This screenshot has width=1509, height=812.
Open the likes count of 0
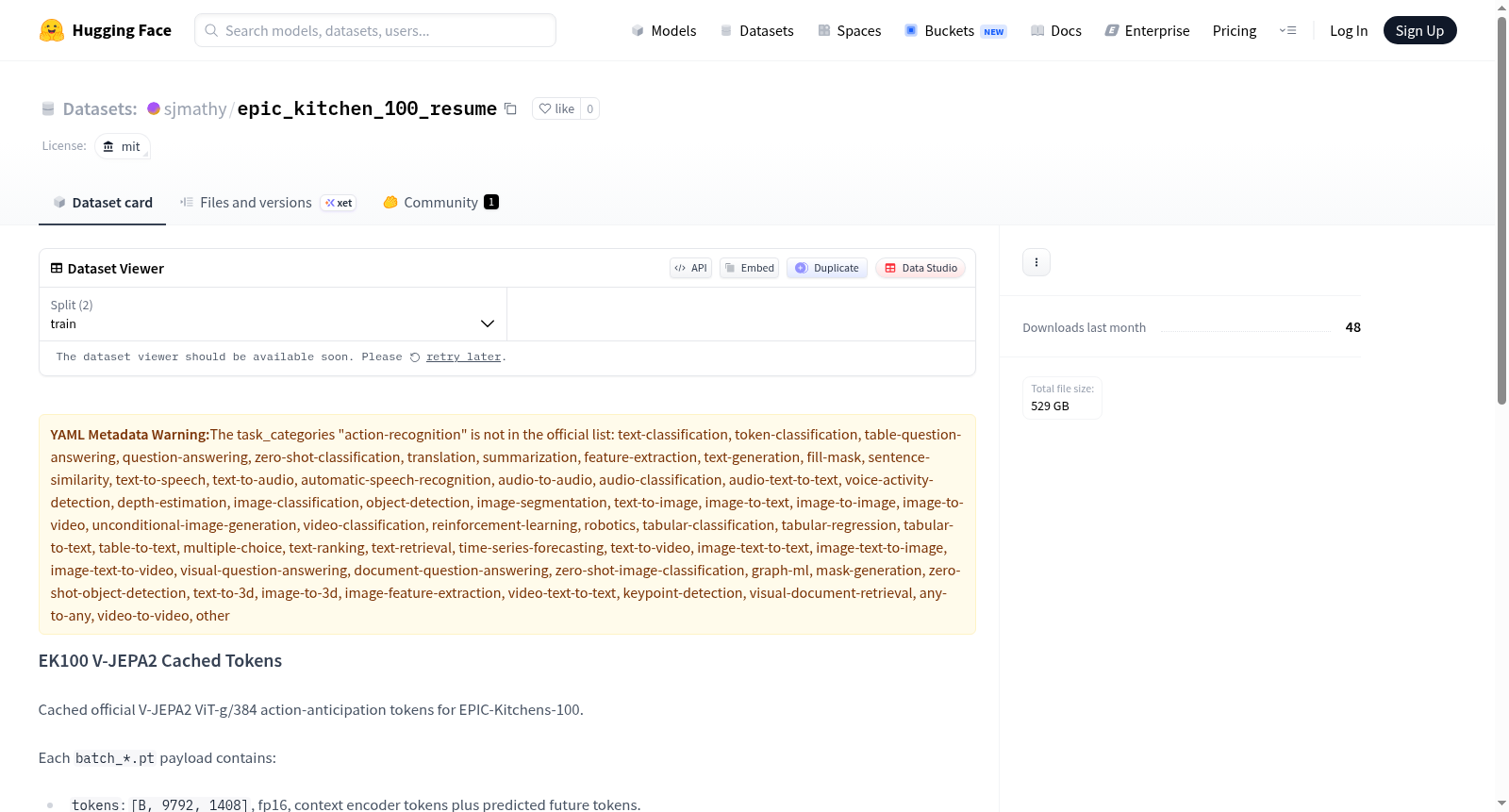pos(590,108)
